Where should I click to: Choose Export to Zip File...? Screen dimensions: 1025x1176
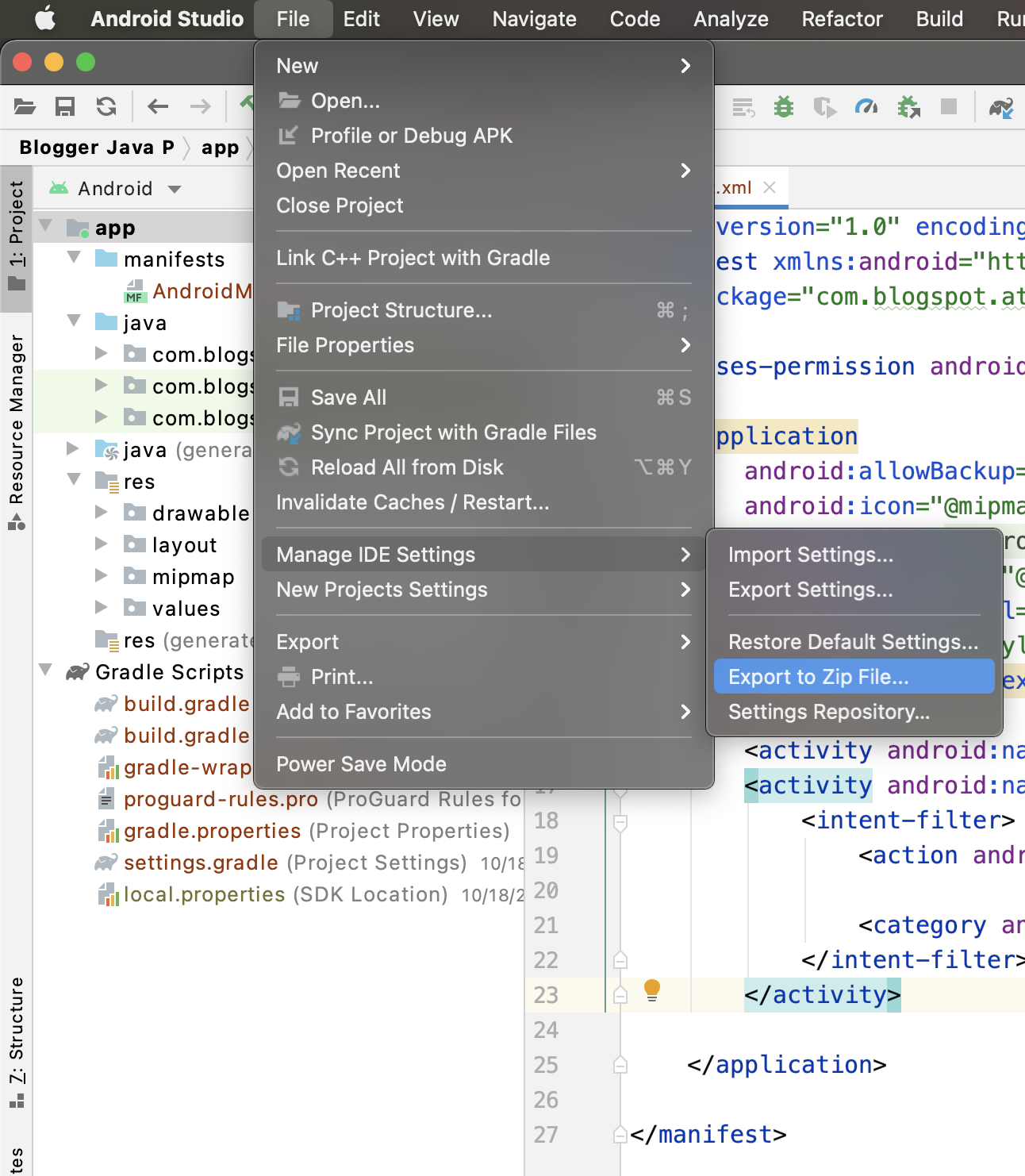point(854,677)
